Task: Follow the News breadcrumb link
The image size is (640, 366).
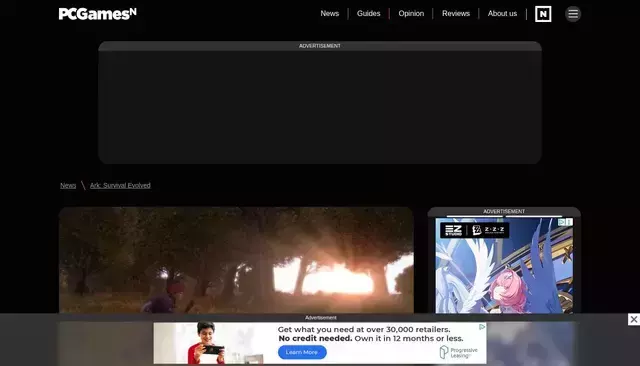Action: [68, 185]
